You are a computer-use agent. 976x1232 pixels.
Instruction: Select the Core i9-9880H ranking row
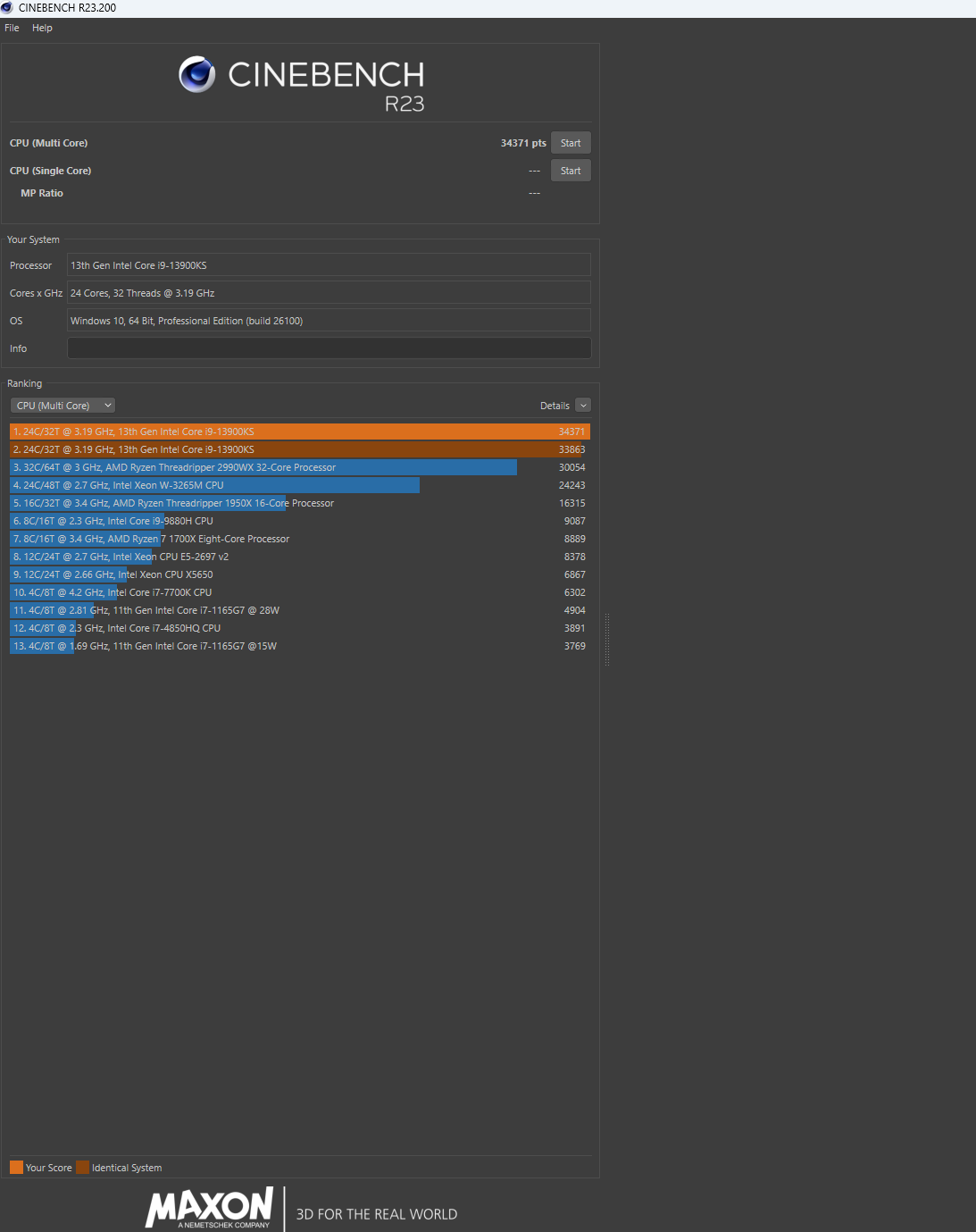tap(300, 521)
